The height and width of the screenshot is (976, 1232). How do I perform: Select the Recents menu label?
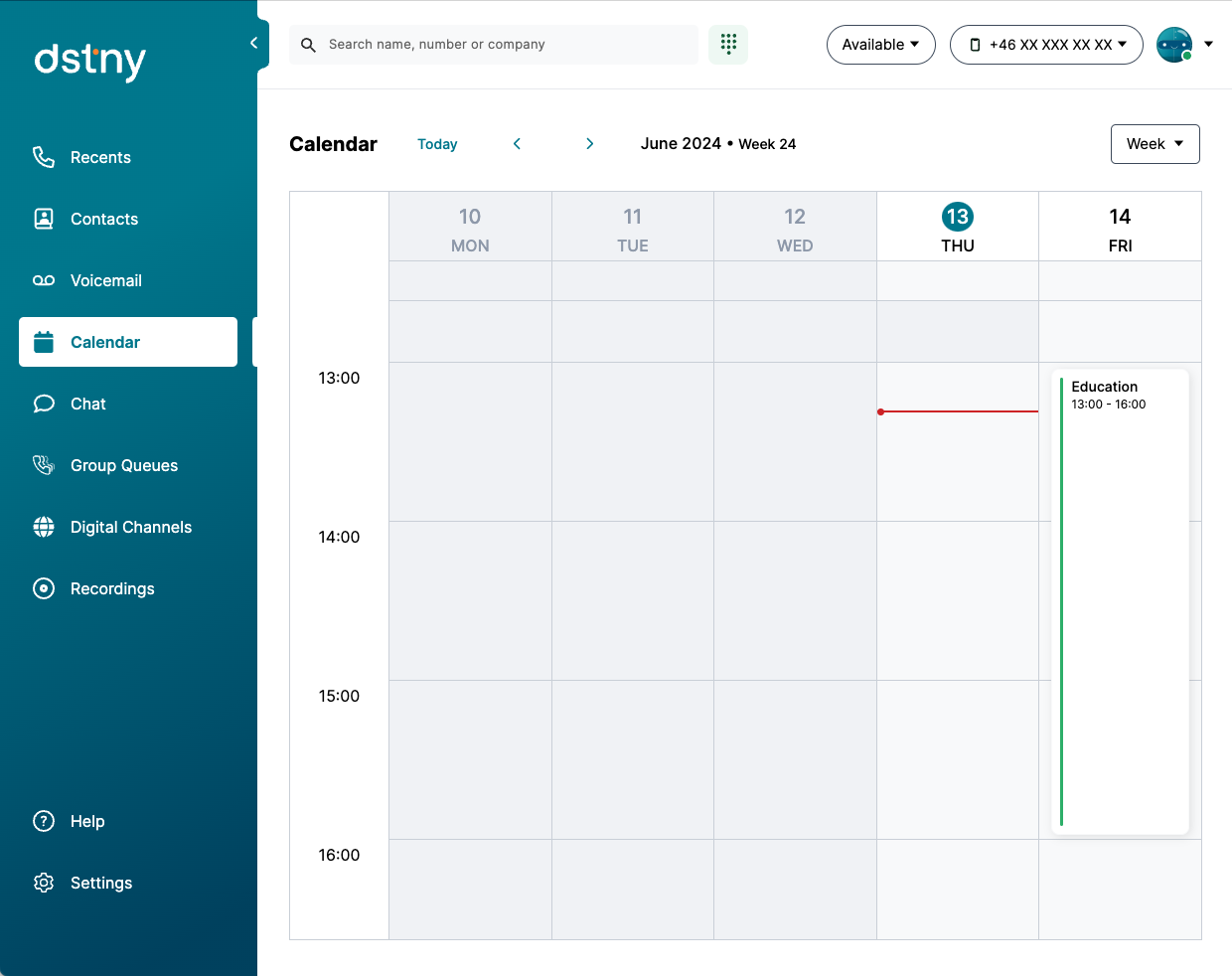[100, 157]
